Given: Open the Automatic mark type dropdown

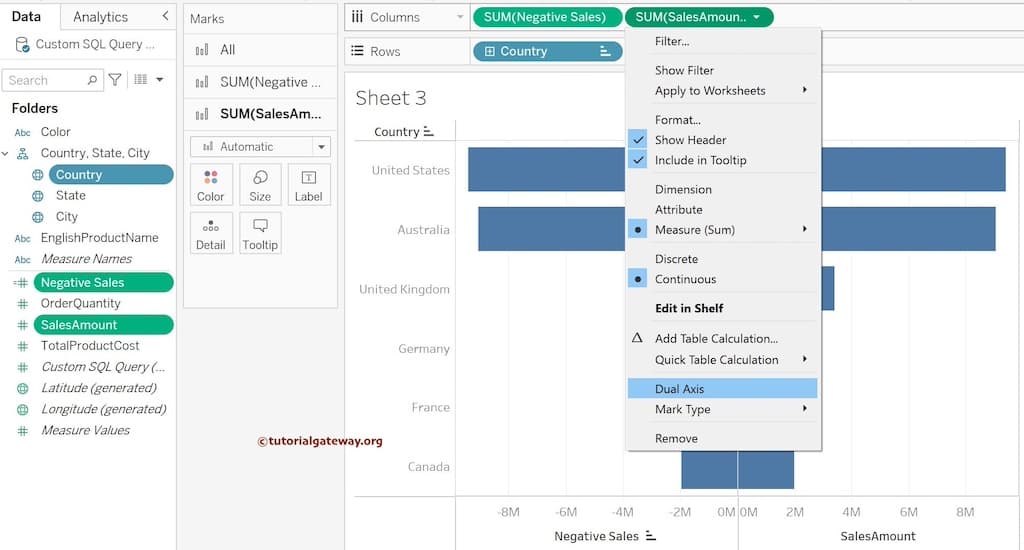Looking at the screenshot, I should (321, 147).
